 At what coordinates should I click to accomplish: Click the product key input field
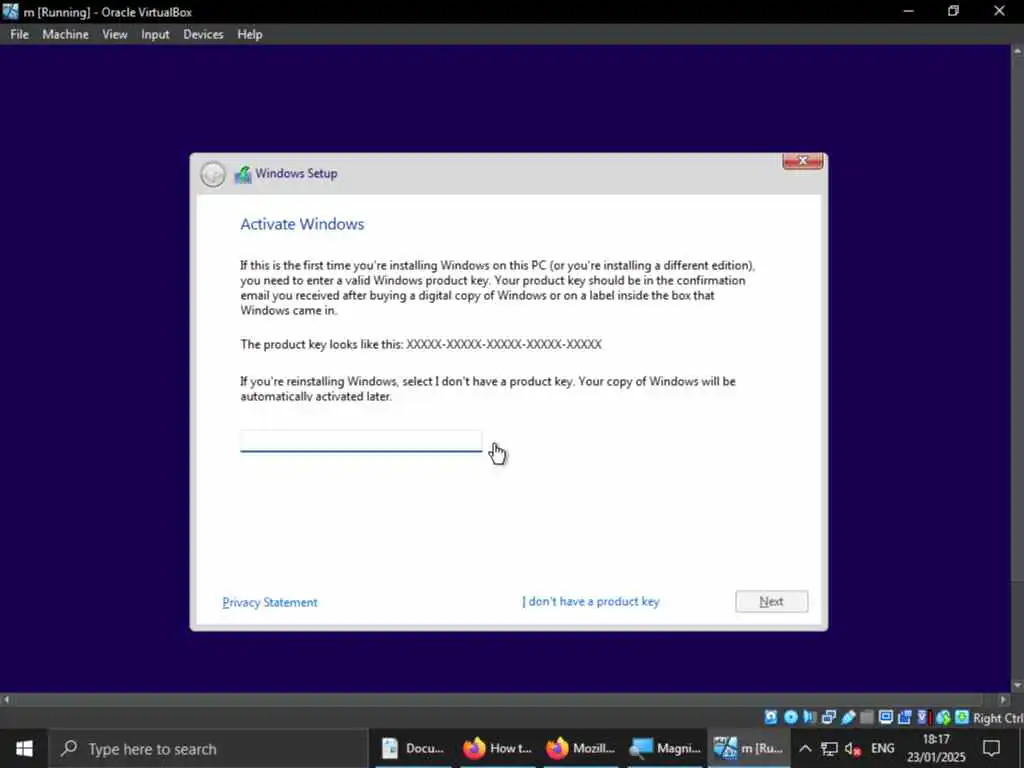(361, 441)
